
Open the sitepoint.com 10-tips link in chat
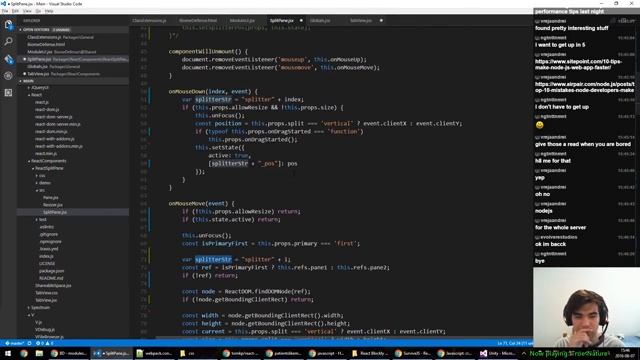tap(578, 64)
